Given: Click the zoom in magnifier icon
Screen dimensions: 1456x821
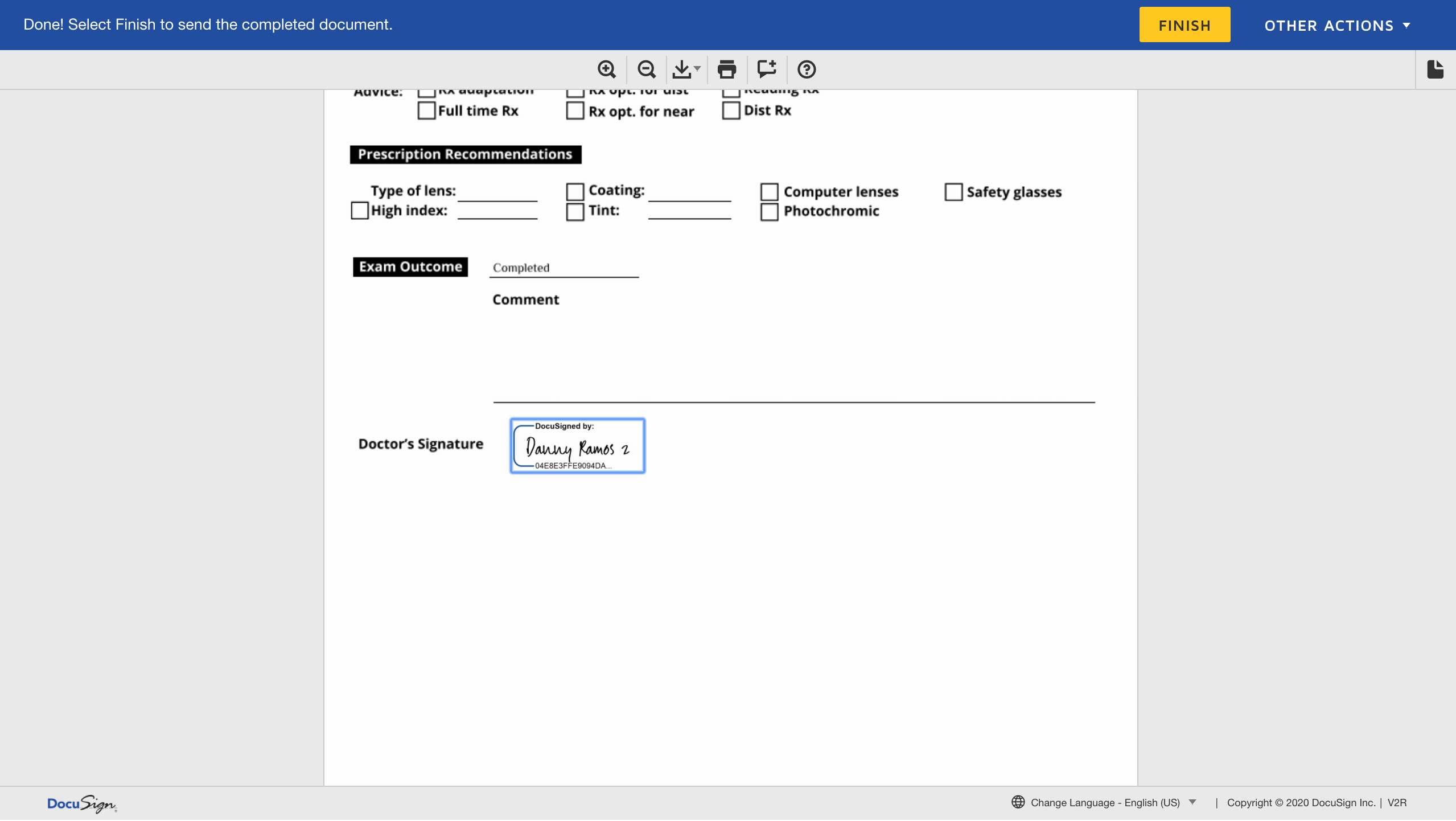Looking at the screenshot, I should tap(607, 69).
